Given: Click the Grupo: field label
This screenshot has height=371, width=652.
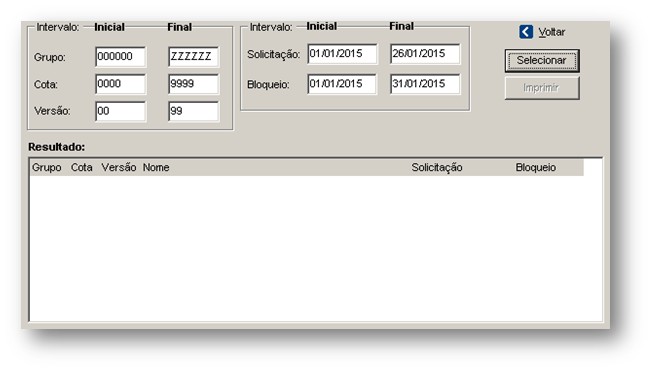Looking at the screenshot, I should [49, 57].
